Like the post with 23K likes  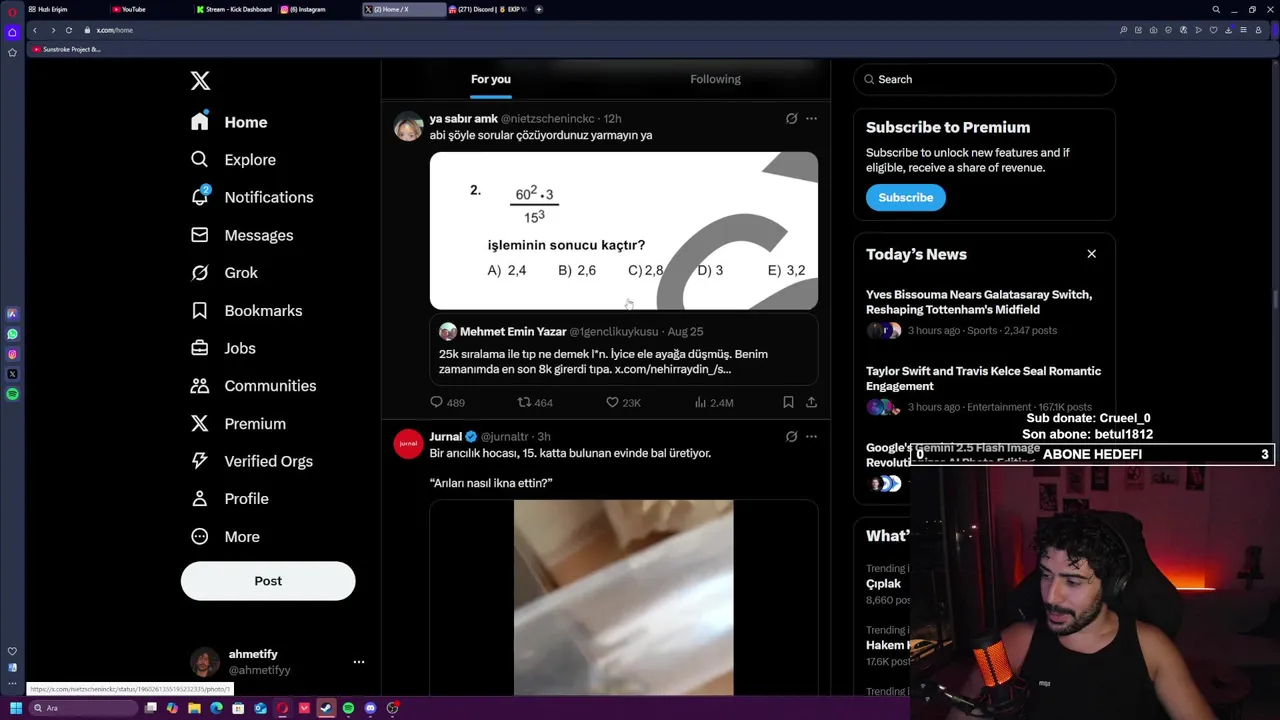623,402
